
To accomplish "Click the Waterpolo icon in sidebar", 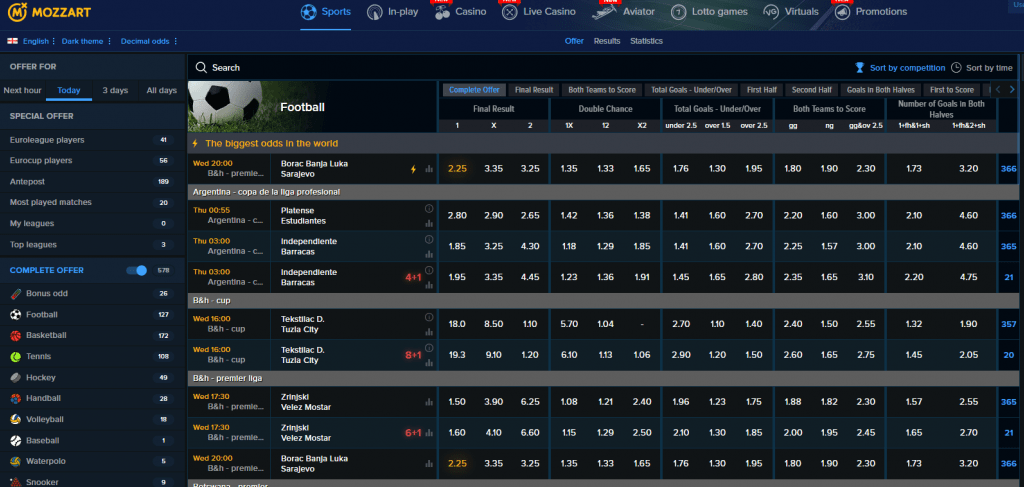I will [x=16, y=462].
